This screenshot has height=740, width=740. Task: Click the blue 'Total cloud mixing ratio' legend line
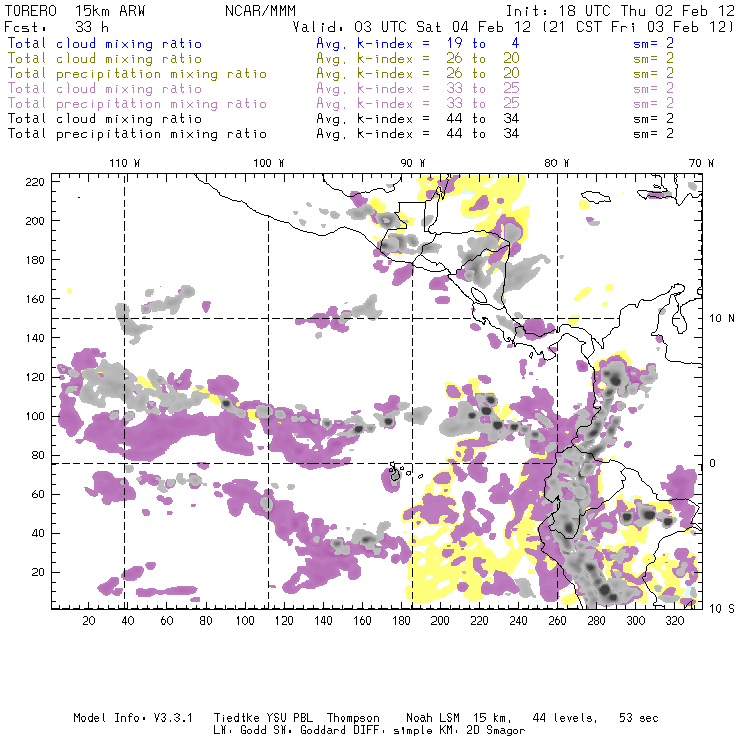(105, 43)
